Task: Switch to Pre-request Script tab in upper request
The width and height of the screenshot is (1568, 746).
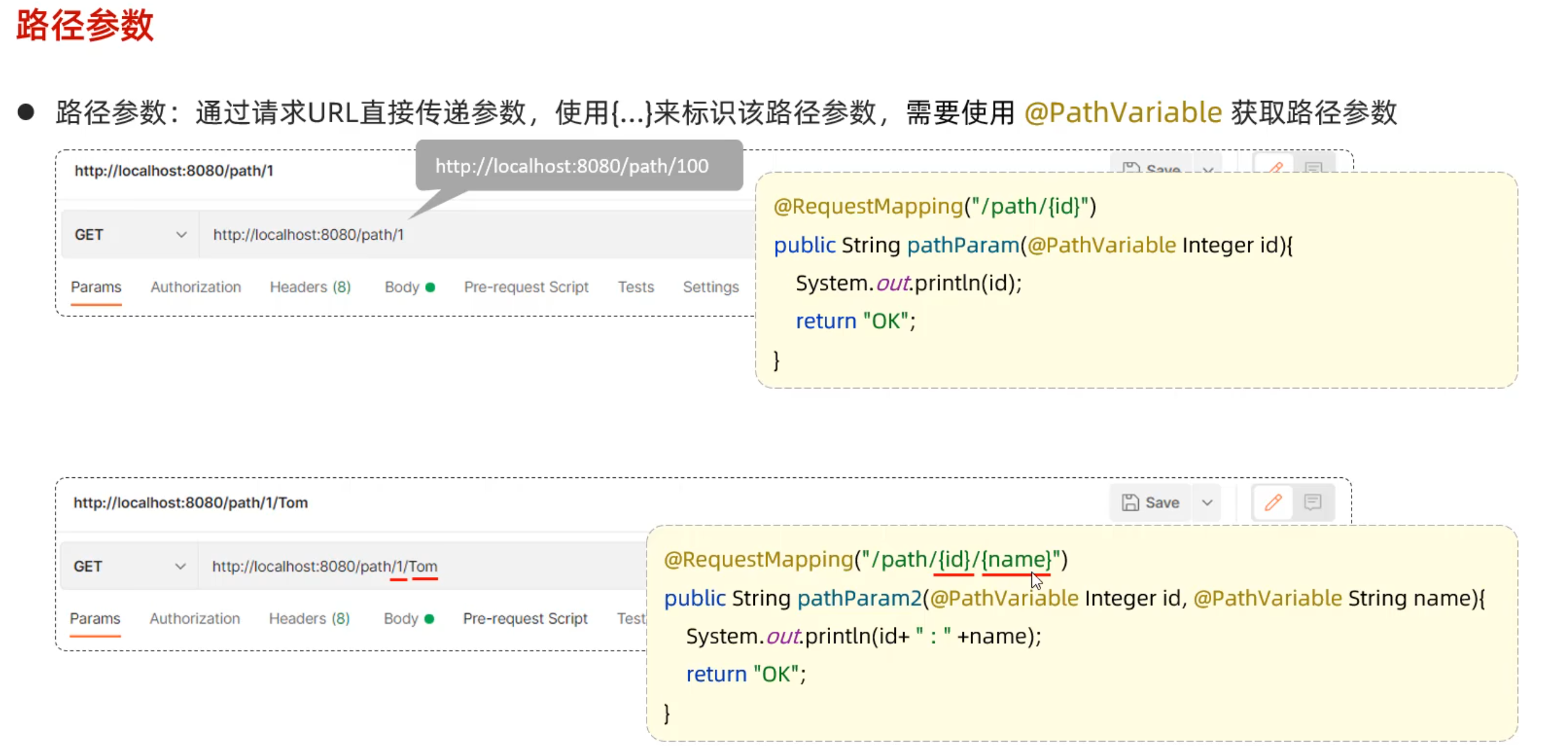Action: click(526, 287)
